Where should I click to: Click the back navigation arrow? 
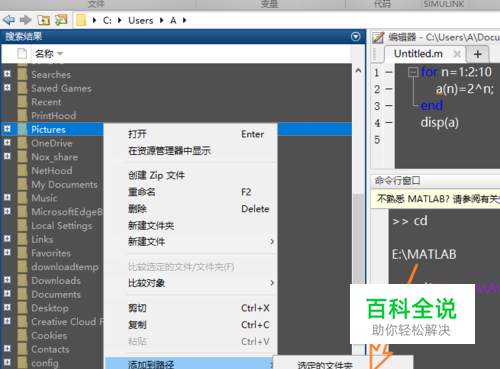[x=9, y=20]
